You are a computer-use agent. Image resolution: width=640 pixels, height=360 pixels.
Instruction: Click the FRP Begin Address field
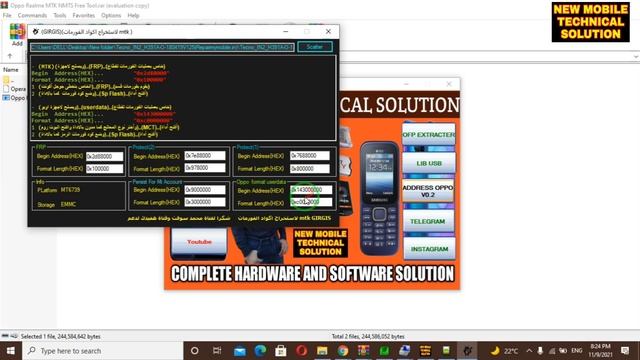104,156
